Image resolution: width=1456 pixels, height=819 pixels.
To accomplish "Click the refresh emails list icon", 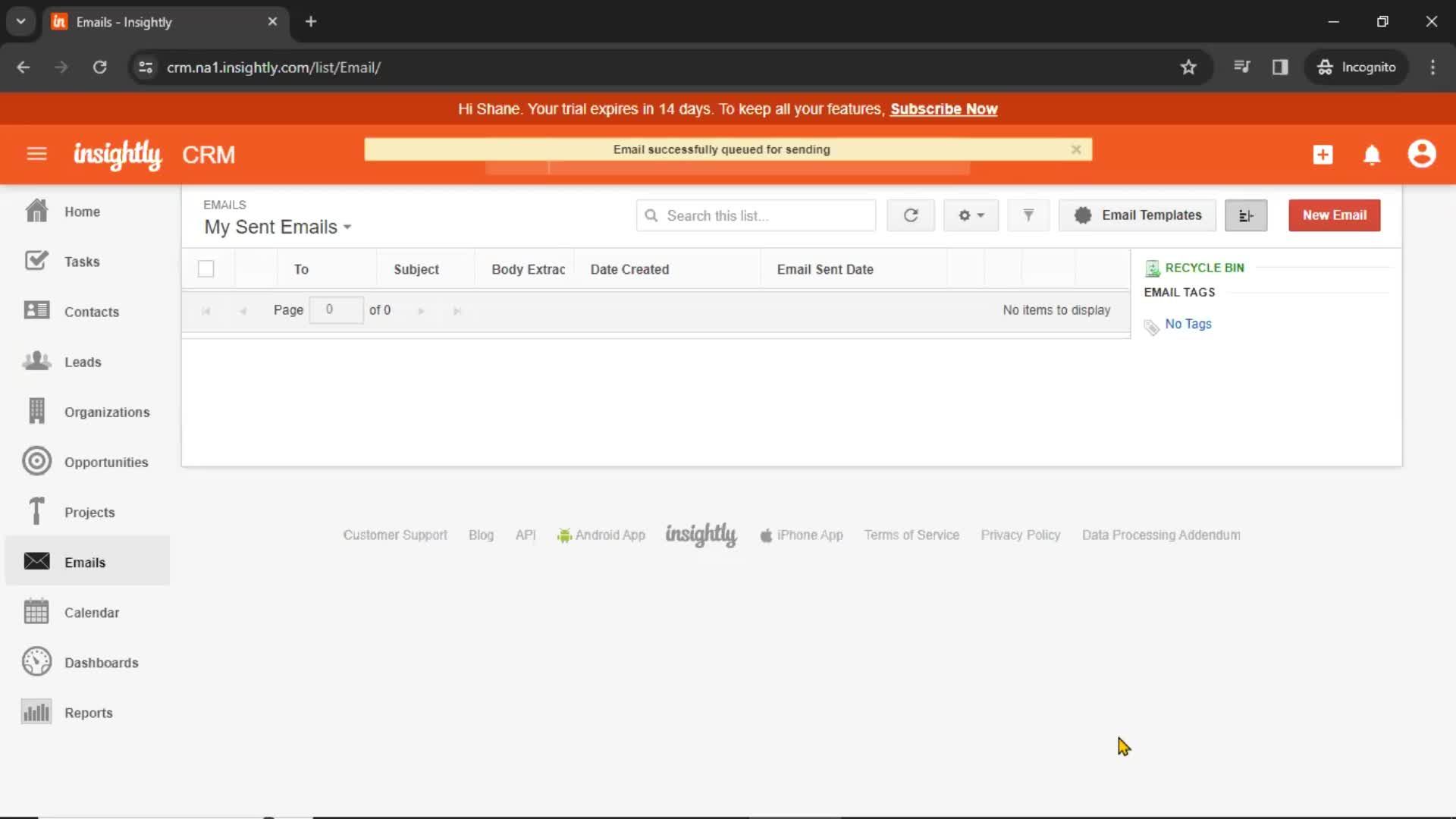I will tap(910, 215).
